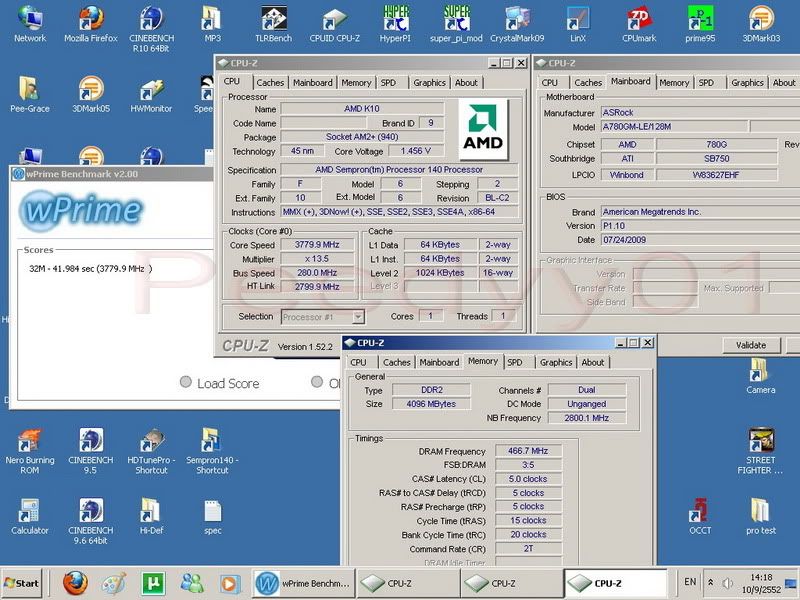Open SPD tab in Memory window
800x600 pixels.
515,362
